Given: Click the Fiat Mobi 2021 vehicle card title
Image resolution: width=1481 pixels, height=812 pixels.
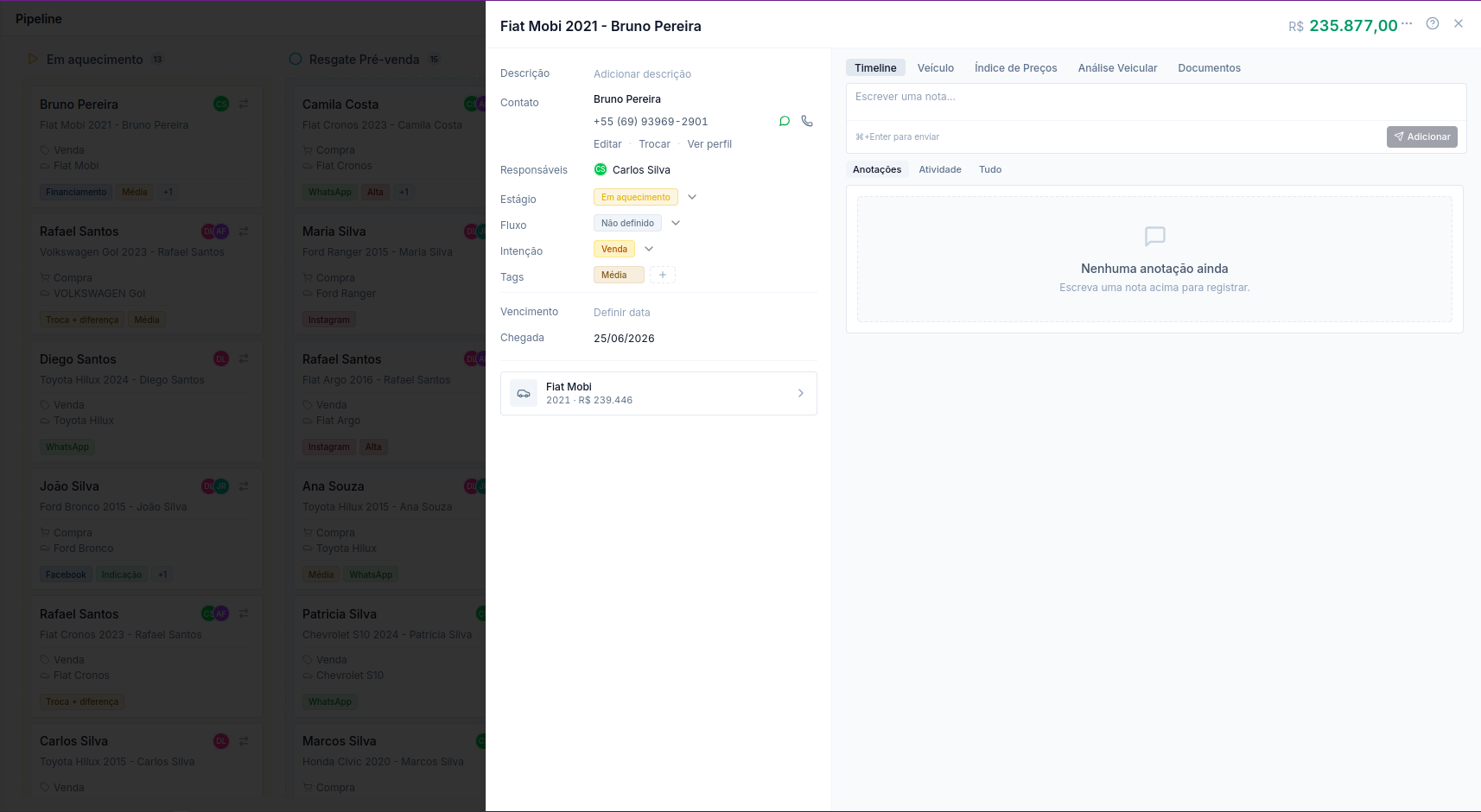Looking at the screenshot, I should point(569,387).
